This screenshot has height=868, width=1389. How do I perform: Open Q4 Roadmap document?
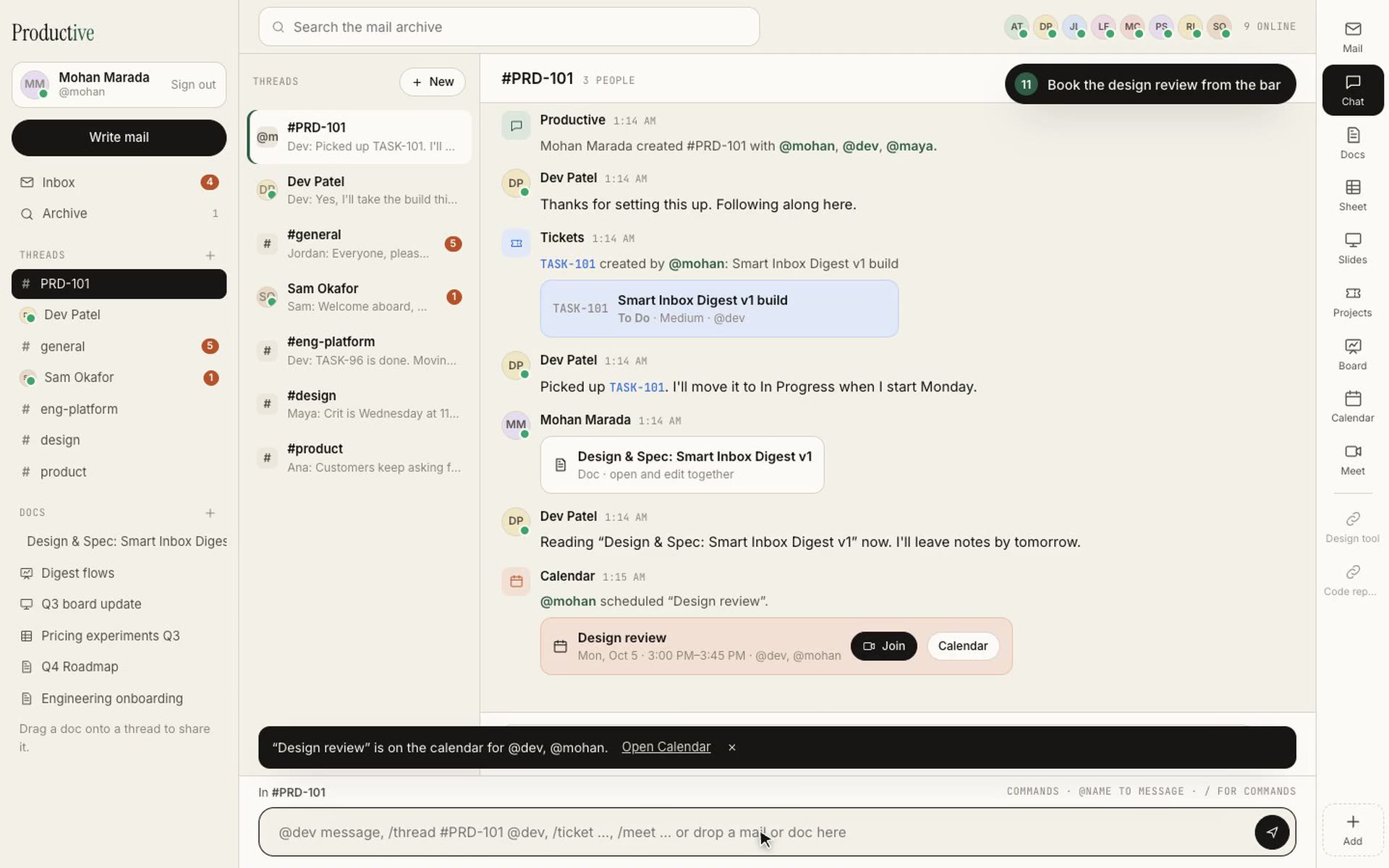pos(119,667)
